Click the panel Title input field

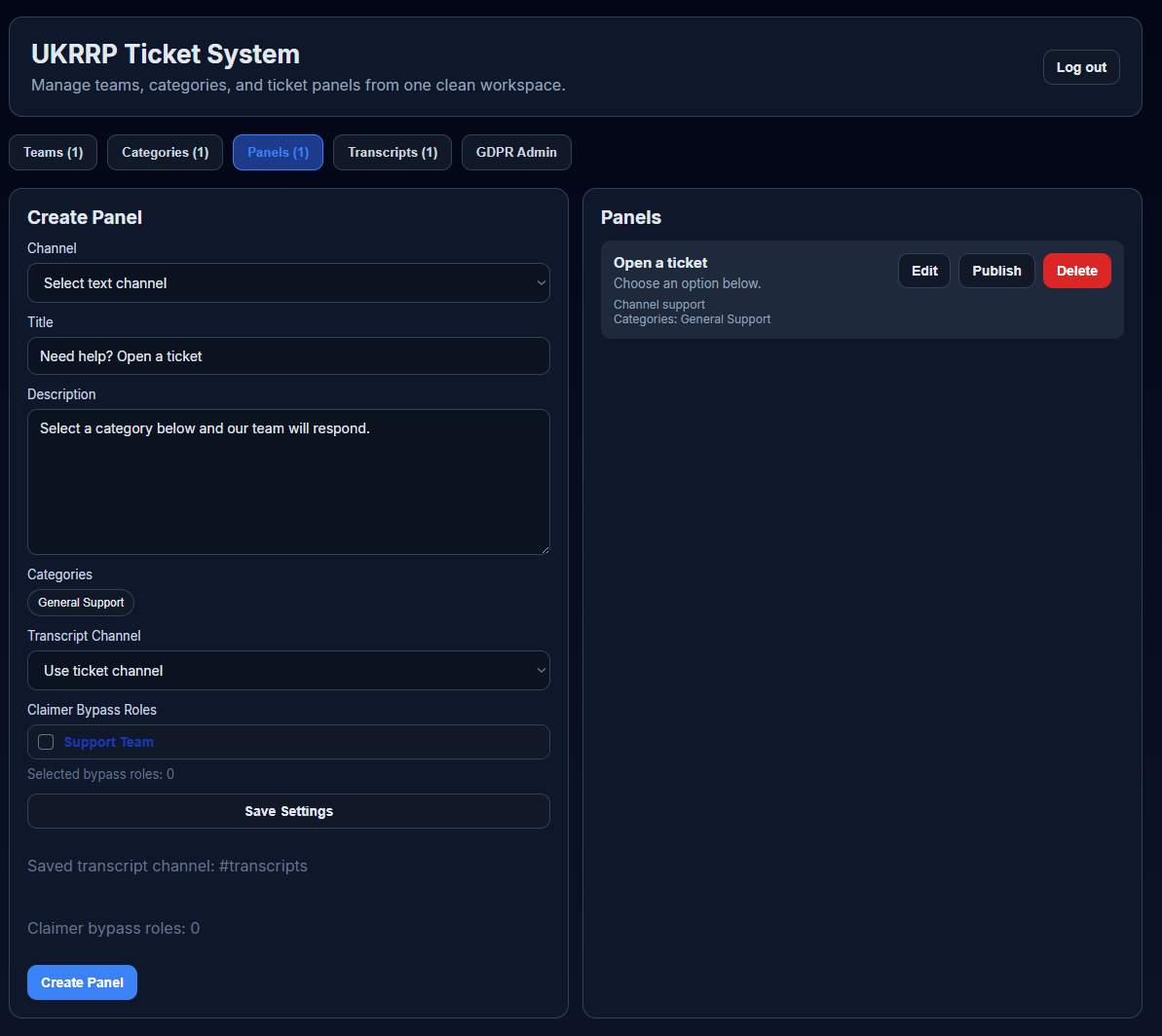[288, 355]
